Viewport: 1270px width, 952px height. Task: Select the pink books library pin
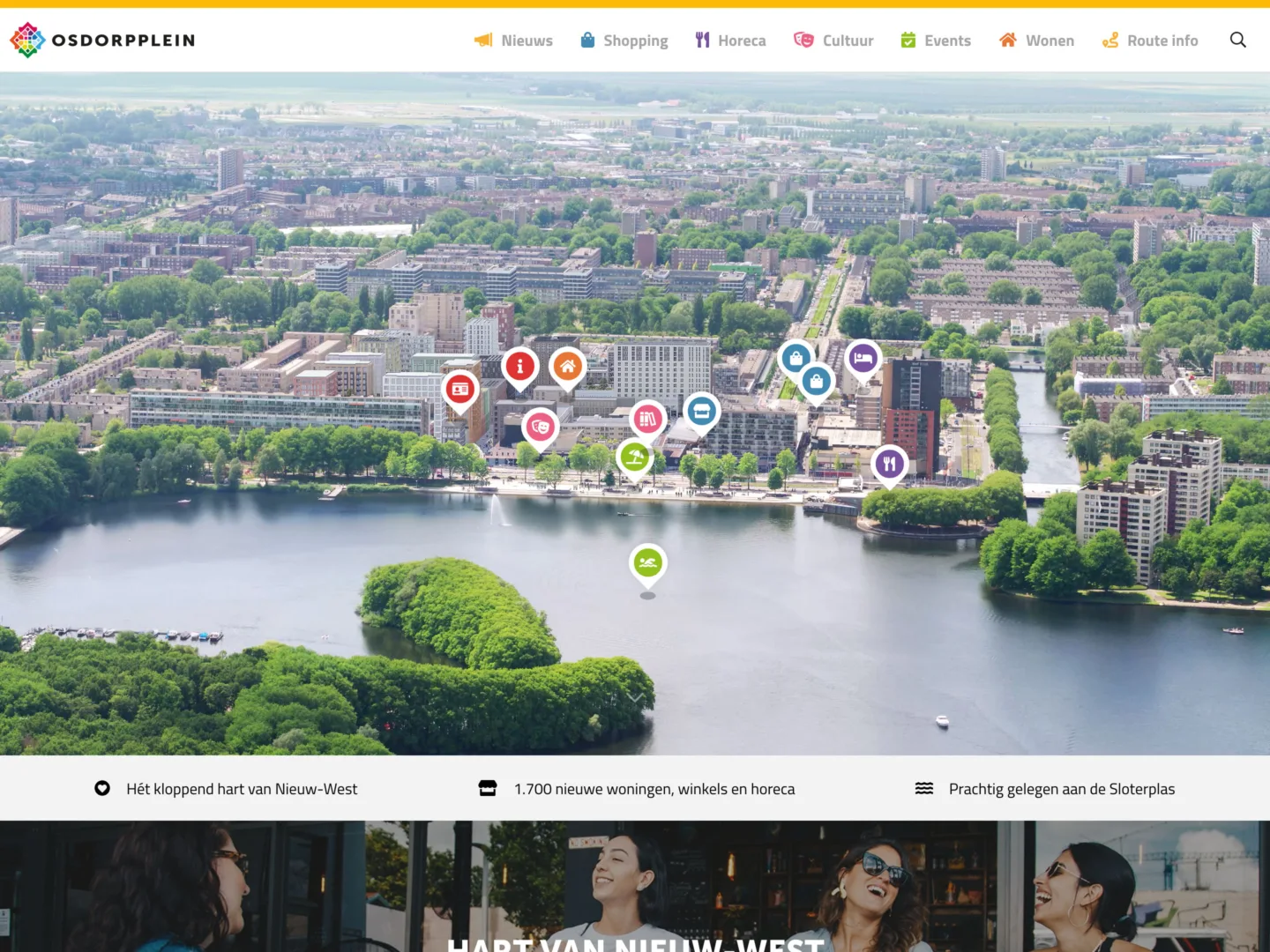click(648, 419)
